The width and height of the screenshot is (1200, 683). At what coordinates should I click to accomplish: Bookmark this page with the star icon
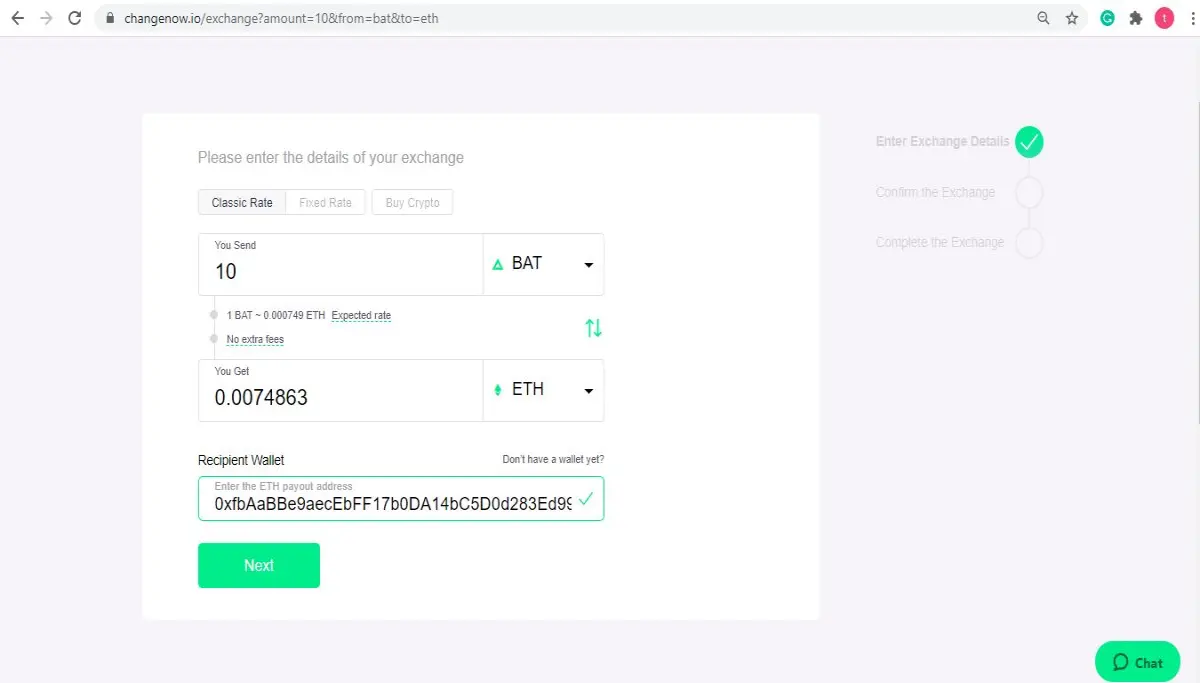1072,18
